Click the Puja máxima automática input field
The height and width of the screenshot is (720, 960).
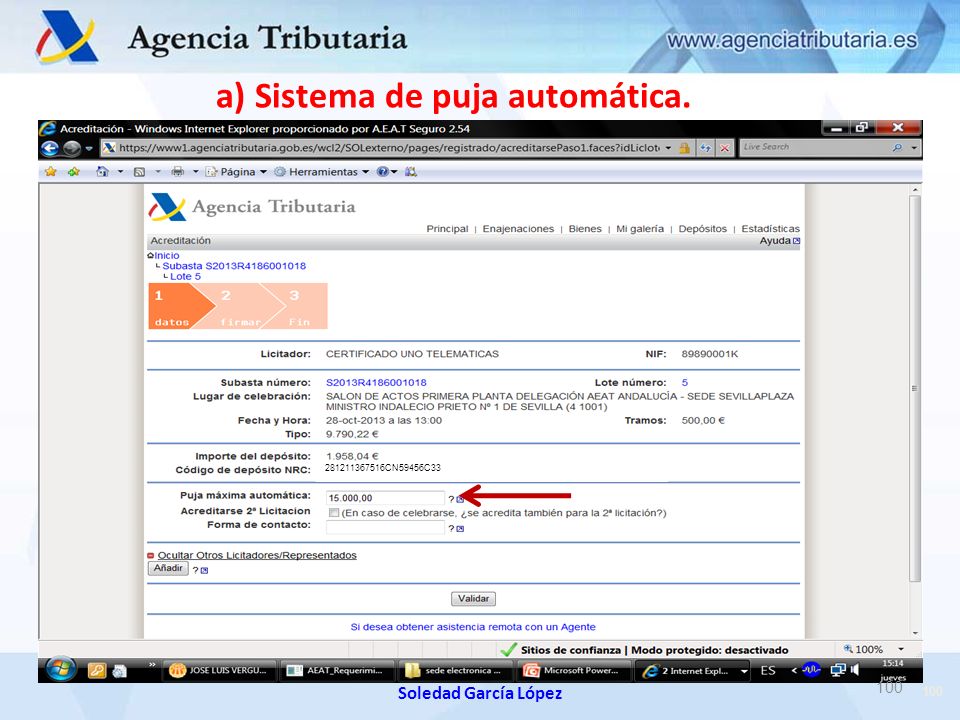click(x=385, y=498)
